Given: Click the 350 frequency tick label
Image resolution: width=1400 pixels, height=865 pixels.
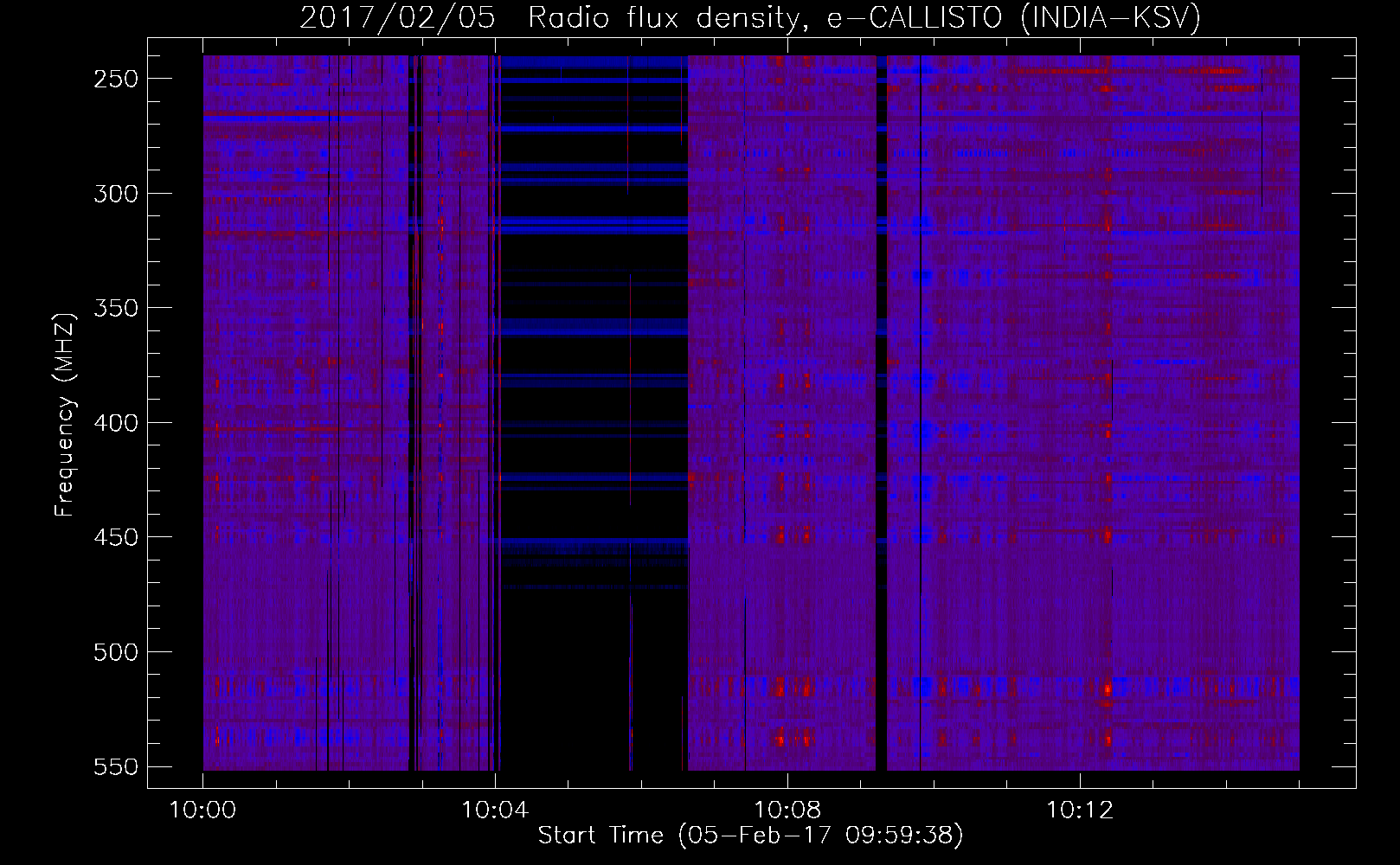Looking at the screenshot, I should 116,308.
